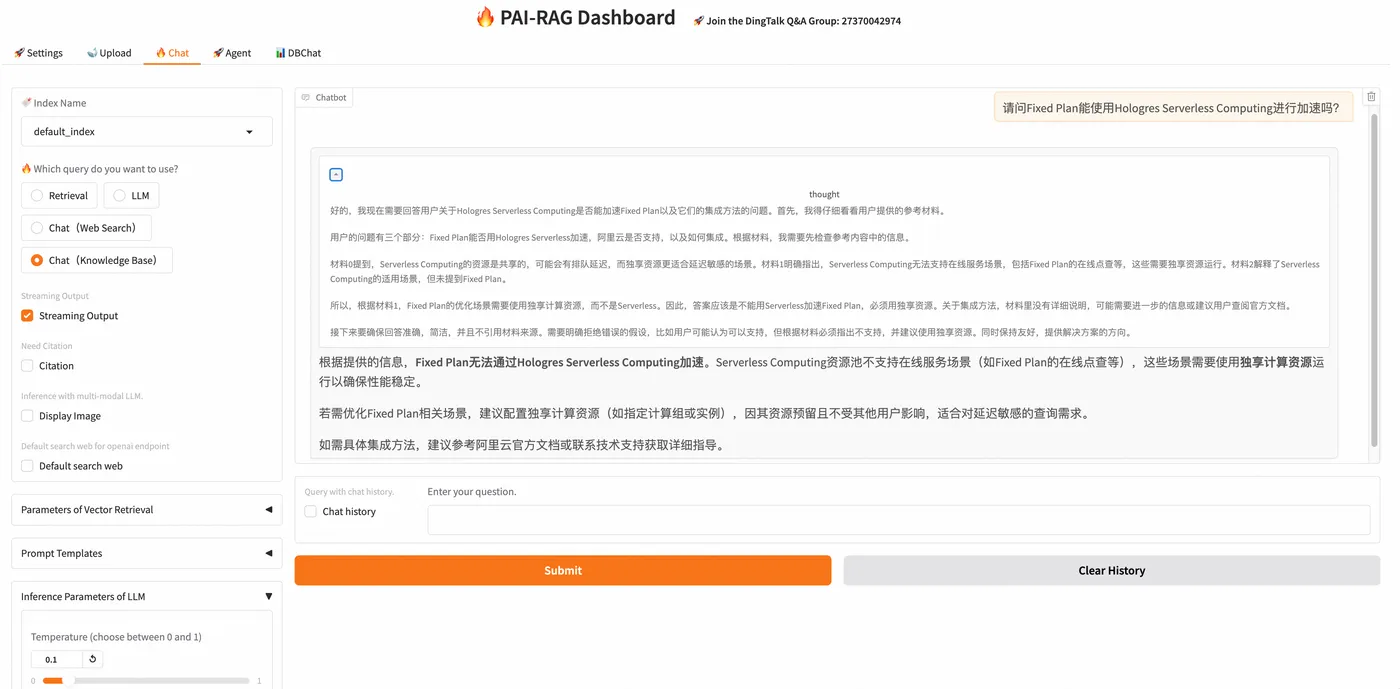Viewport: 1400px width, 689px height.
Task: Go to the DBChat tab
Action: click(x=298, y=53)
